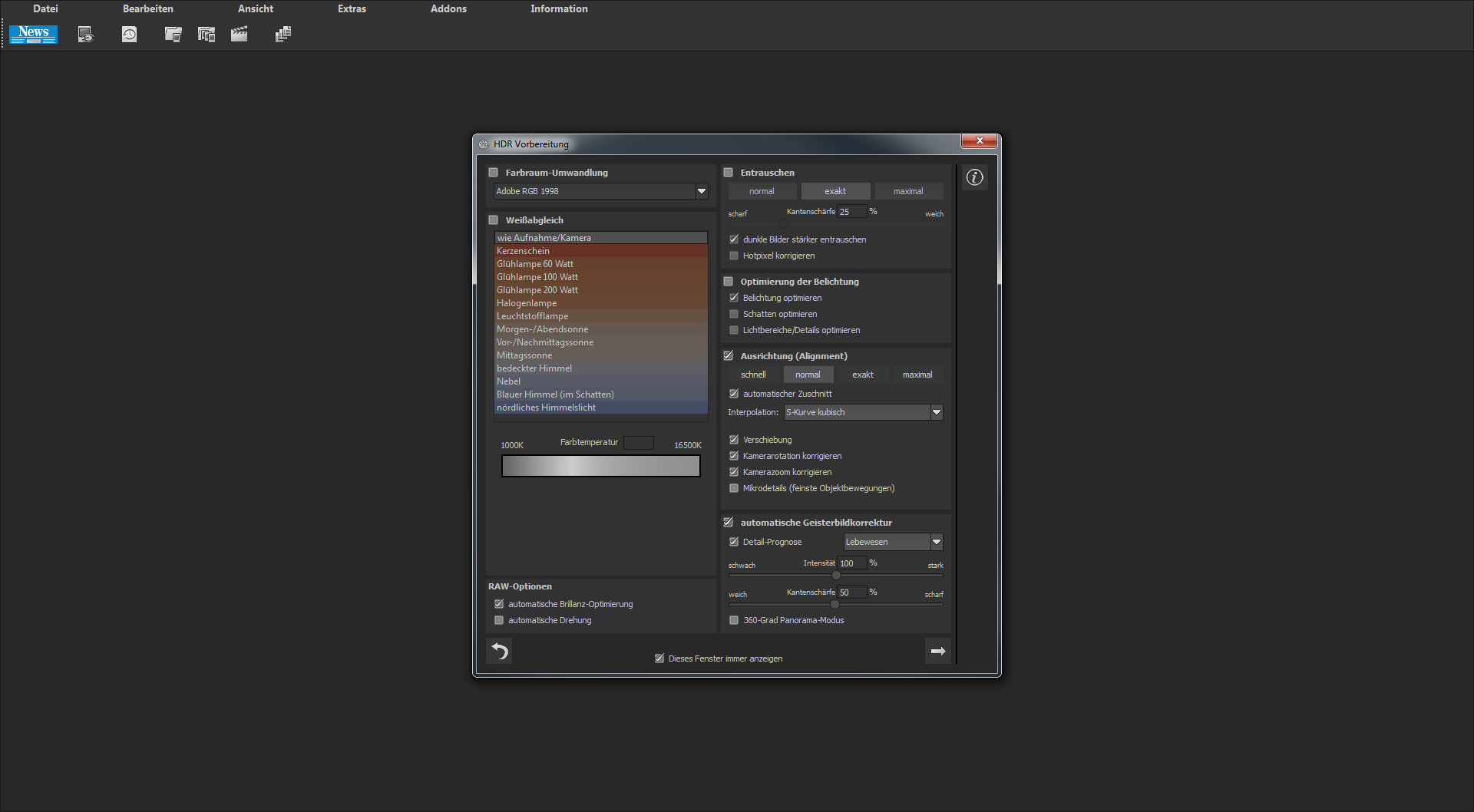Screen dimensions: 1474x812
Task: Select 'nördliches Himmelslicht' preset
Action: coord(601,408)
